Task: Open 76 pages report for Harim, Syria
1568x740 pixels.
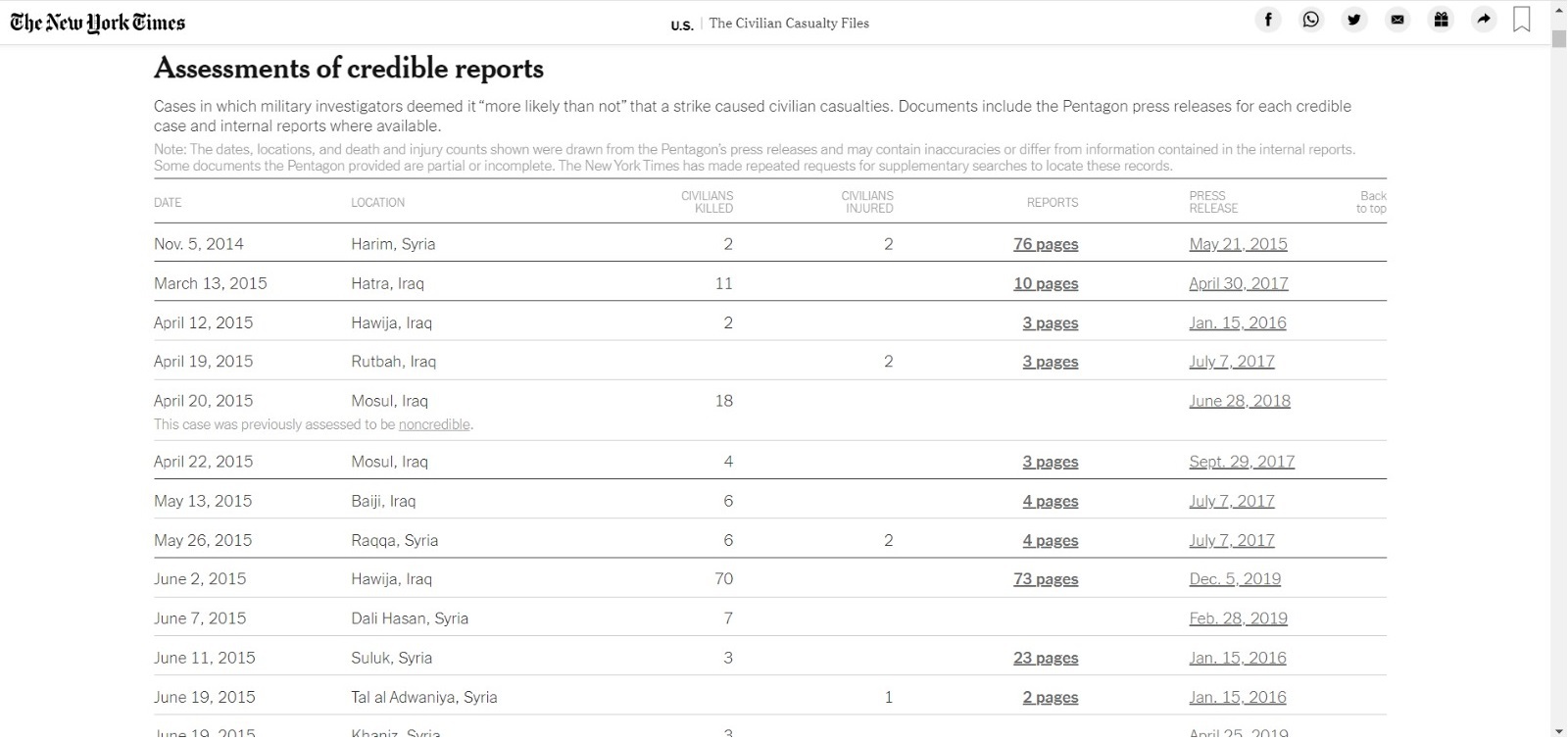Action: (1046, 244)
